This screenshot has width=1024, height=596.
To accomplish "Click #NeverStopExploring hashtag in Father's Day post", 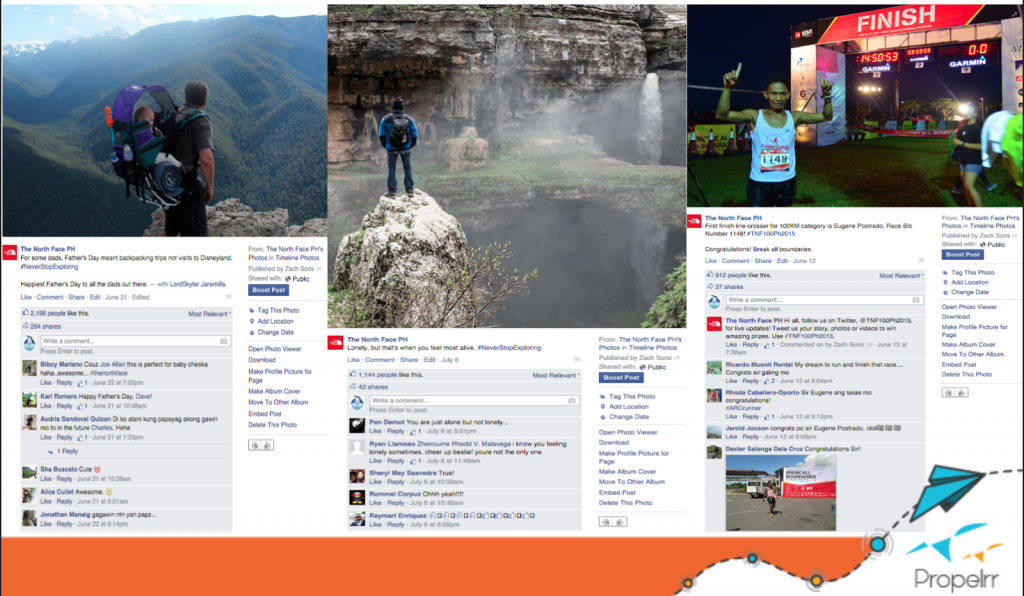I will pos(49,266).
